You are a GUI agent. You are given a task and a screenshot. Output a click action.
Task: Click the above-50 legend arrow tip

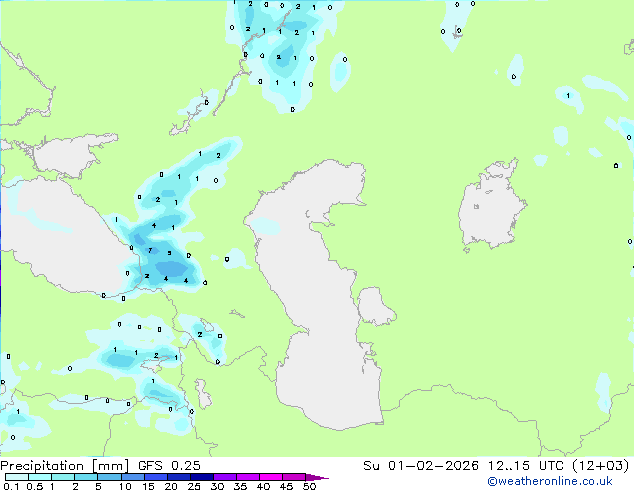317,477
